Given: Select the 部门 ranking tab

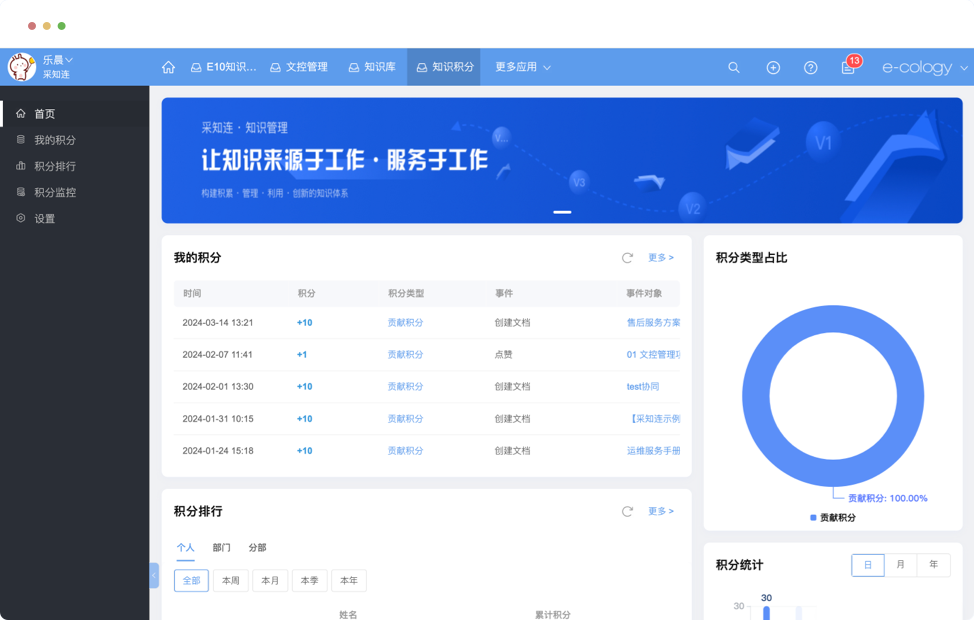Looking at the screenshot, I should [221, 547].
